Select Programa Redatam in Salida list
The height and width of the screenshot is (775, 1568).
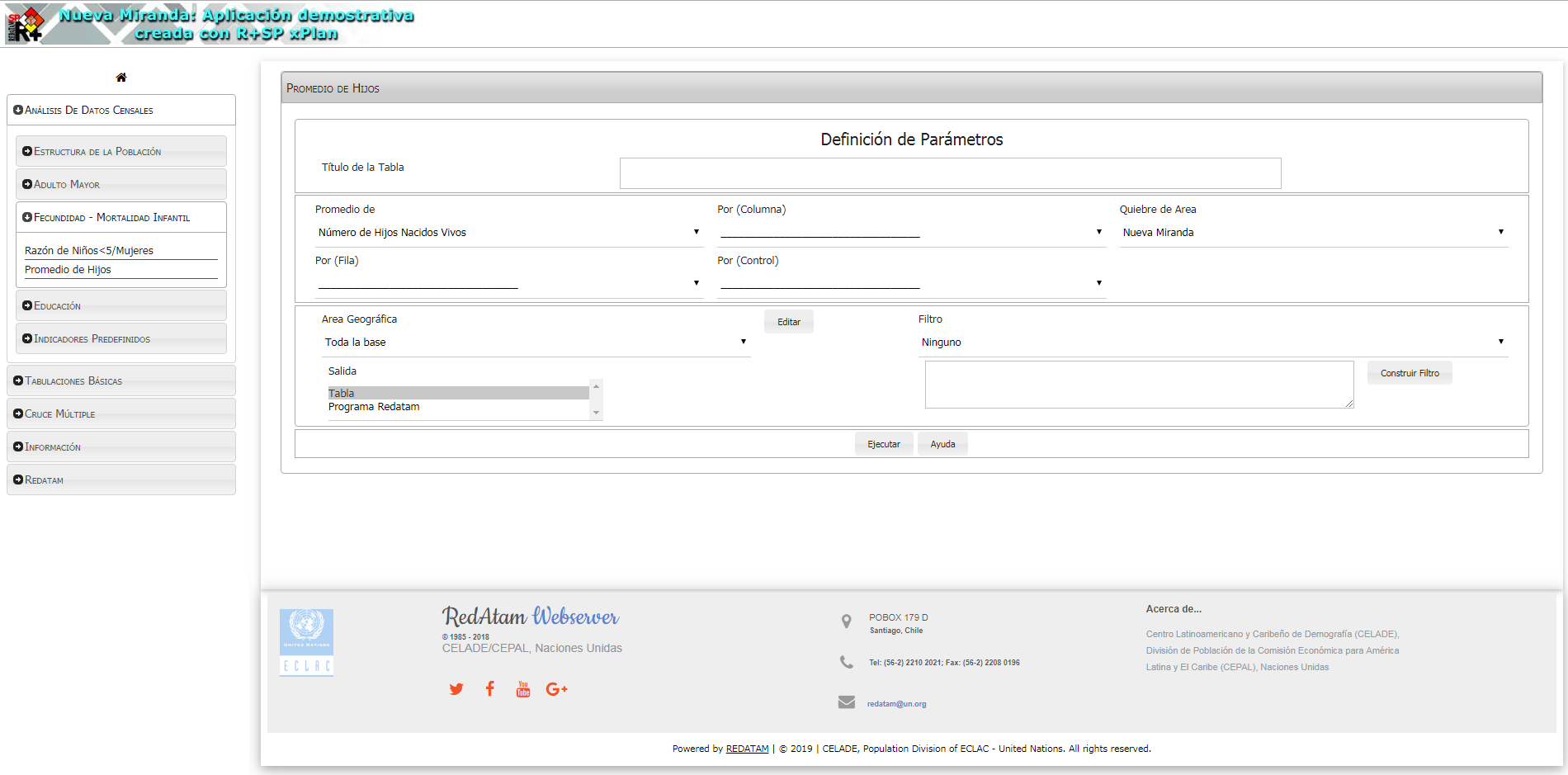click(458, 407)
